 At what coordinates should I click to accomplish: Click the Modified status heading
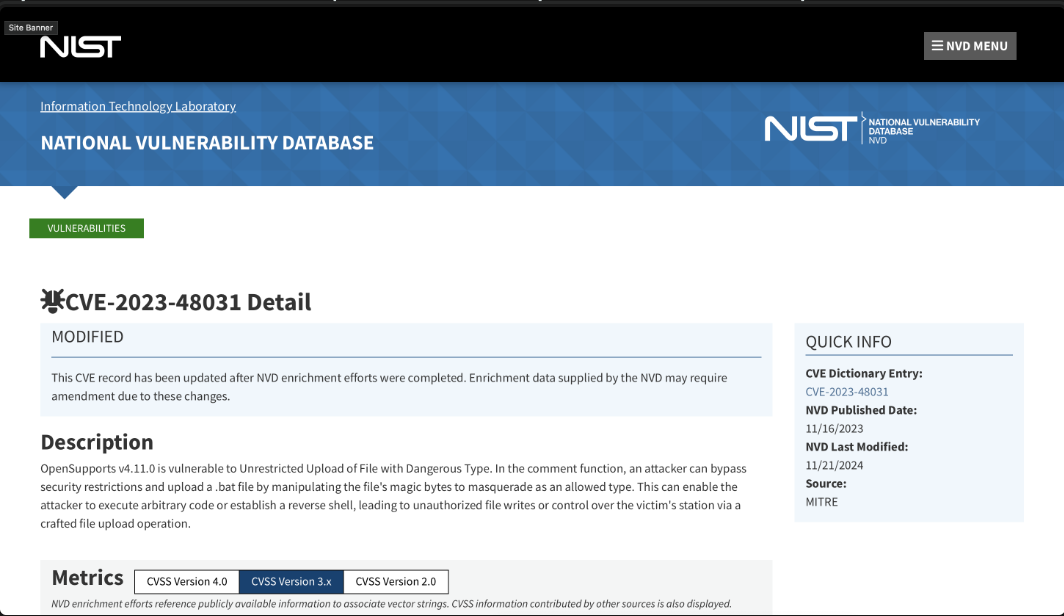point(88,337)
